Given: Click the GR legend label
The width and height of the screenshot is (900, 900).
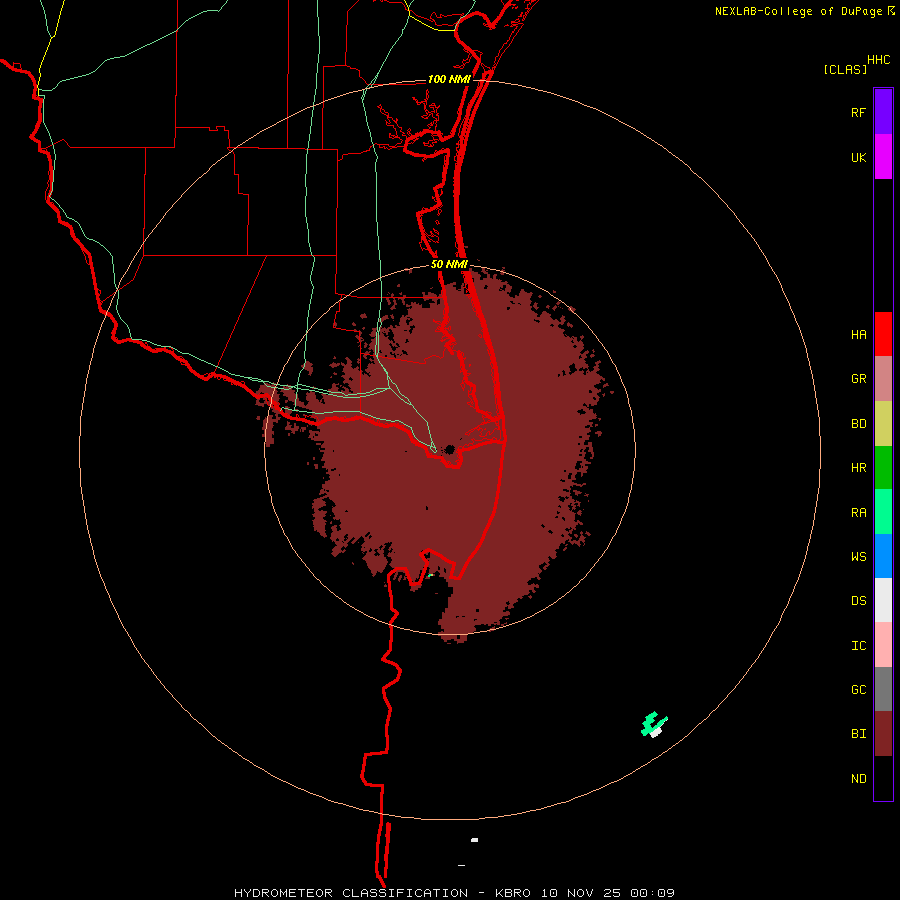Looking at the screenshot, I should point(858,379).
